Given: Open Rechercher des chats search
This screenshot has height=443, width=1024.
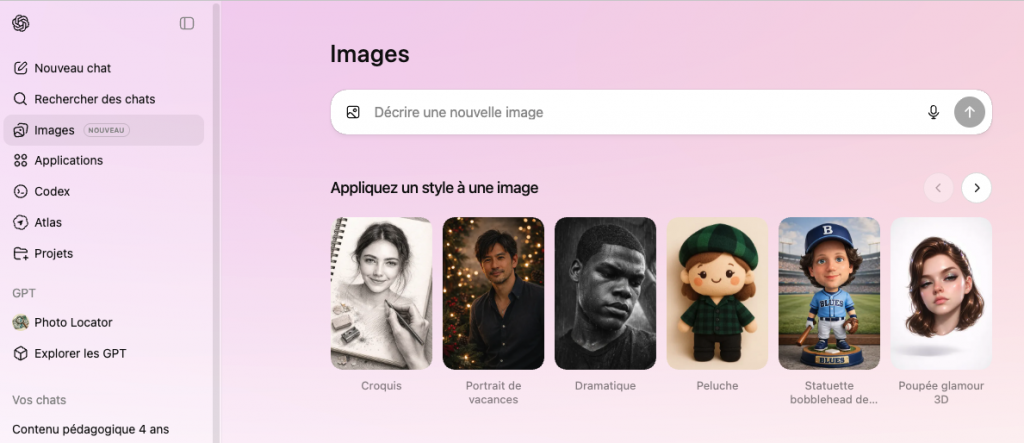Looking at the screenshot, I should [94, 99].
